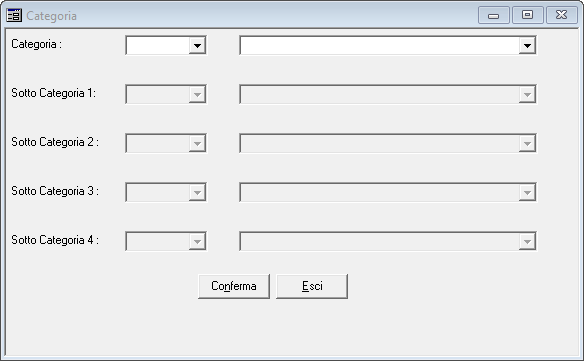The image size is (584, 361).
Task: Expand the Categoria description dropdown arrow
Action: pyautogui.click(x=527, y=45)
